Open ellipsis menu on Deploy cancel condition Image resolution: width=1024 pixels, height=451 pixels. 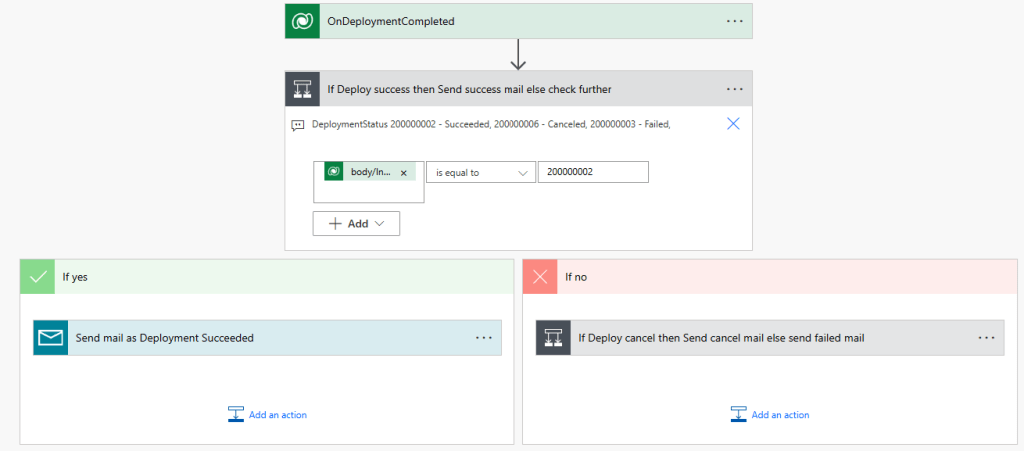(987, 338)
